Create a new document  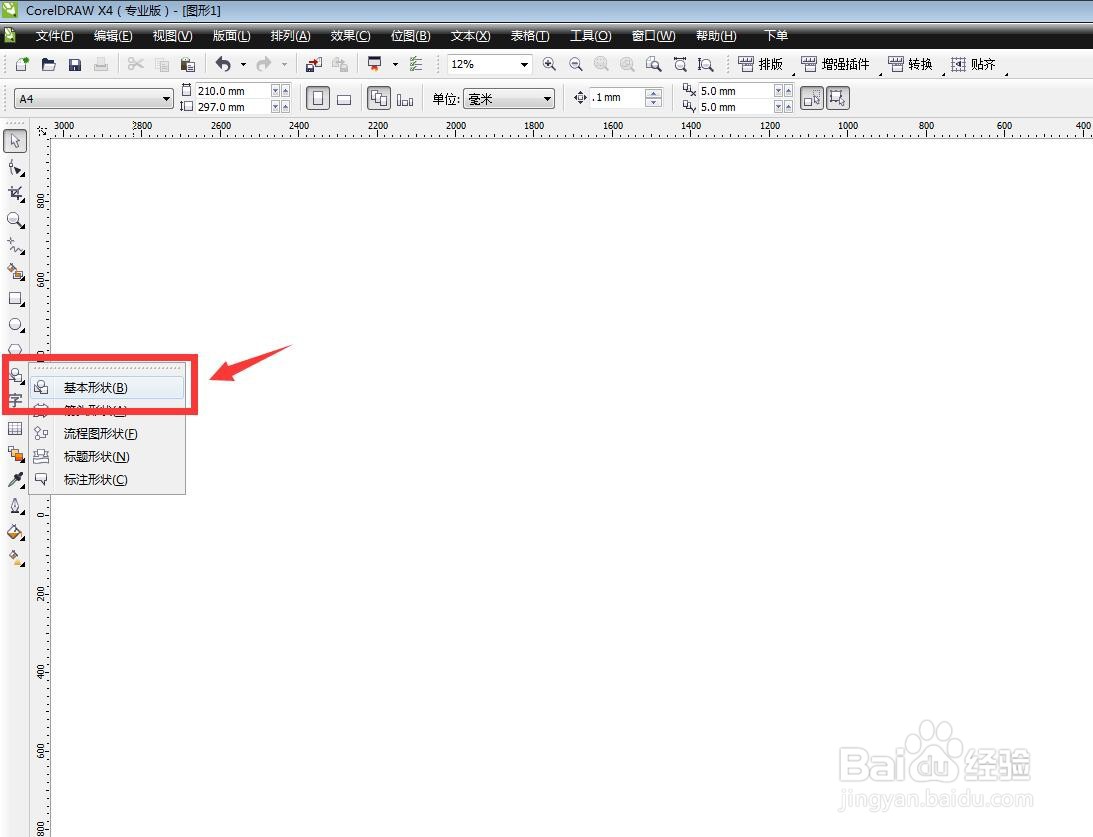tap(22, 65)
